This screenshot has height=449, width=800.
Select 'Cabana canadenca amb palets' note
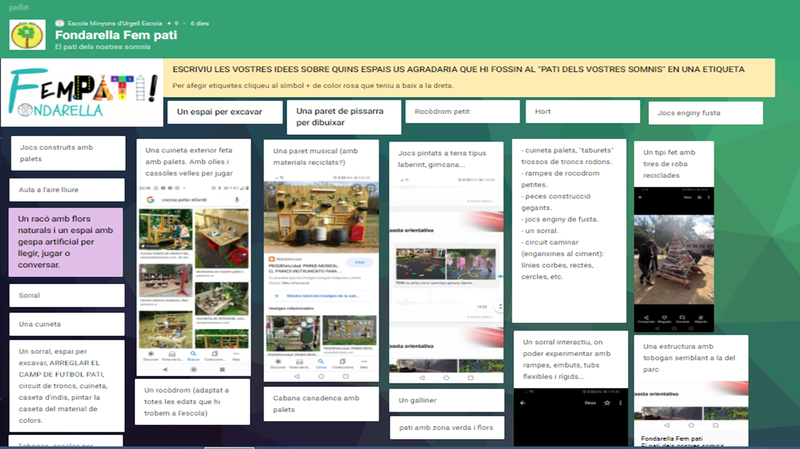(x=321, y=404)
